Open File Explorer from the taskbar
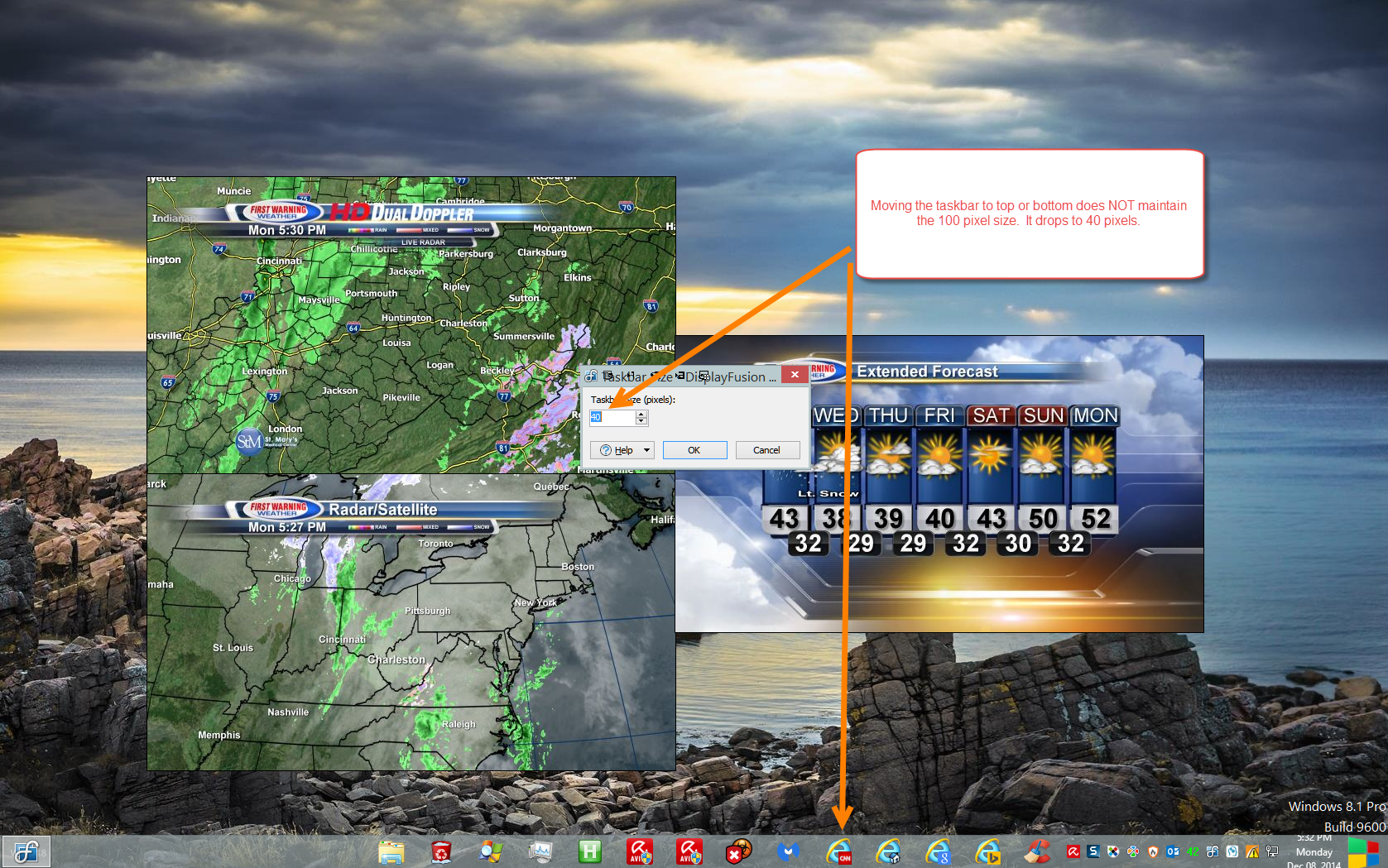 391,851
